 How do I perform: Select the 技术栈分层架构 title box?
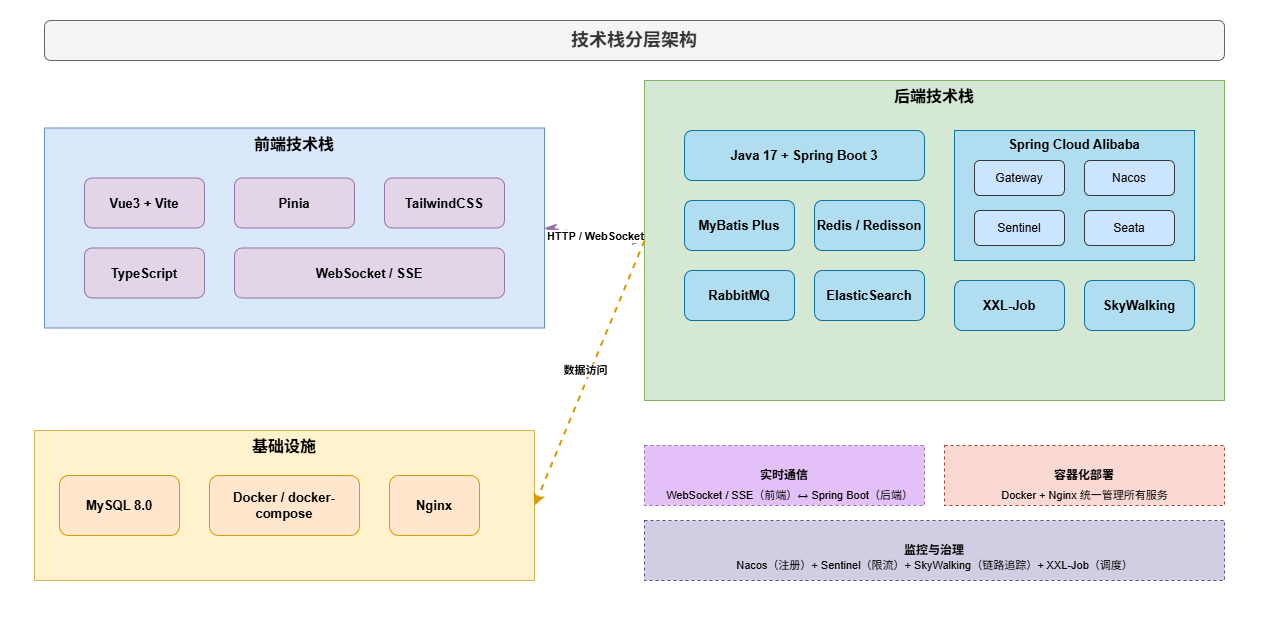tap(634, 40)
